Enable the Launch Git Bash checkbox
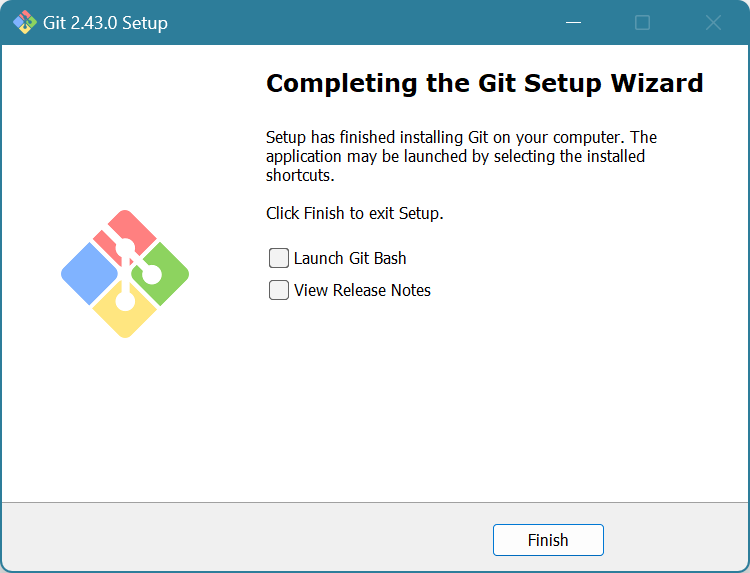The image size is (750, 573). pos(279,259)
